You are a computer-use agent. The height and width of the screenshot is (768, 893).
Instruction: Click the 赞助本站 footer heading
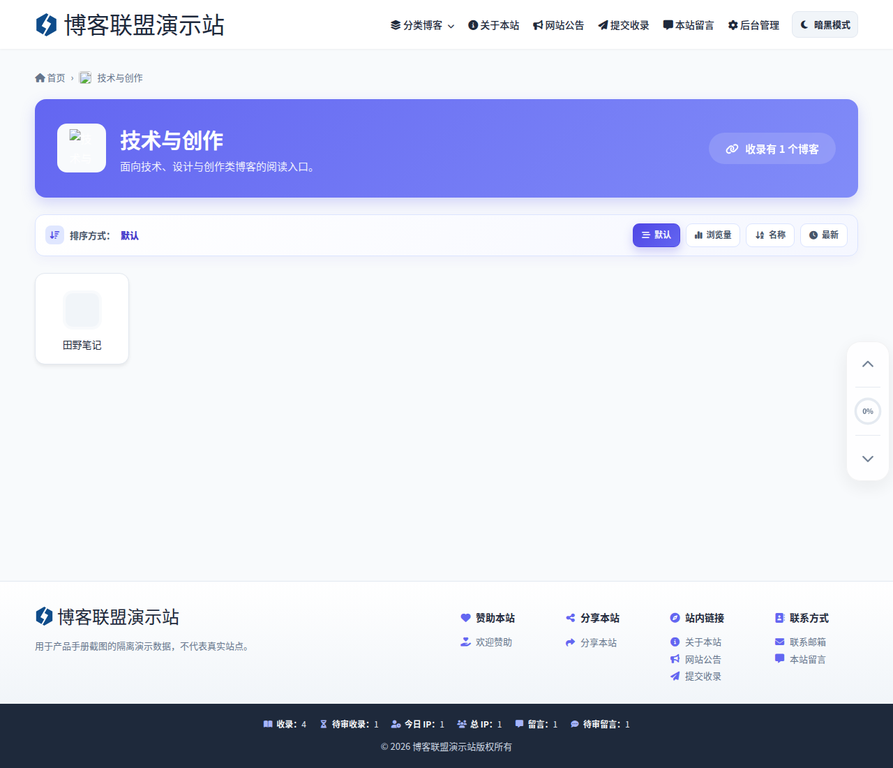[x=488, y=618]
